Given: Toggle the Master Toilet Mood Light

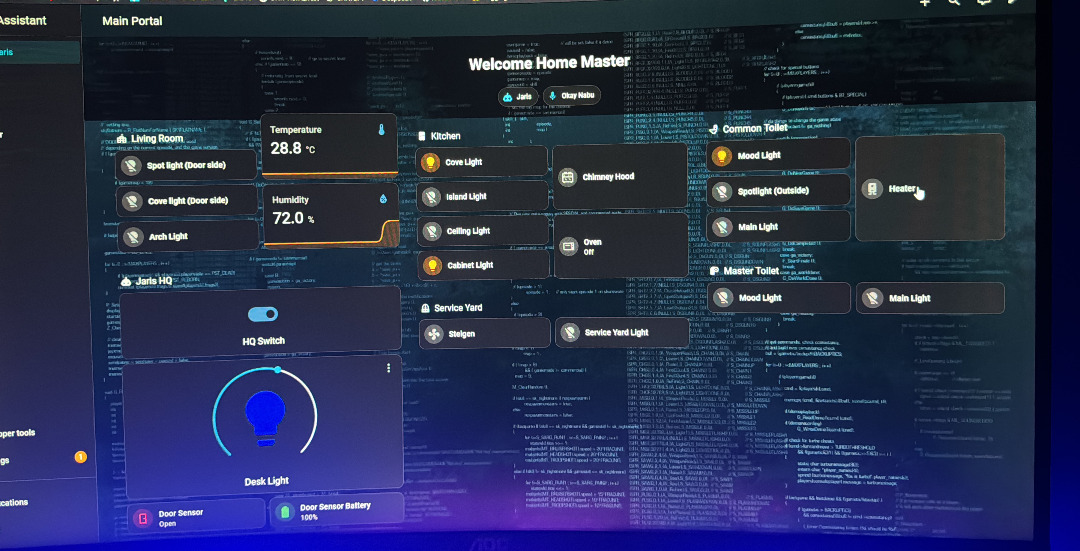Looking at the screenshot, I should click(x=779, y=298).
